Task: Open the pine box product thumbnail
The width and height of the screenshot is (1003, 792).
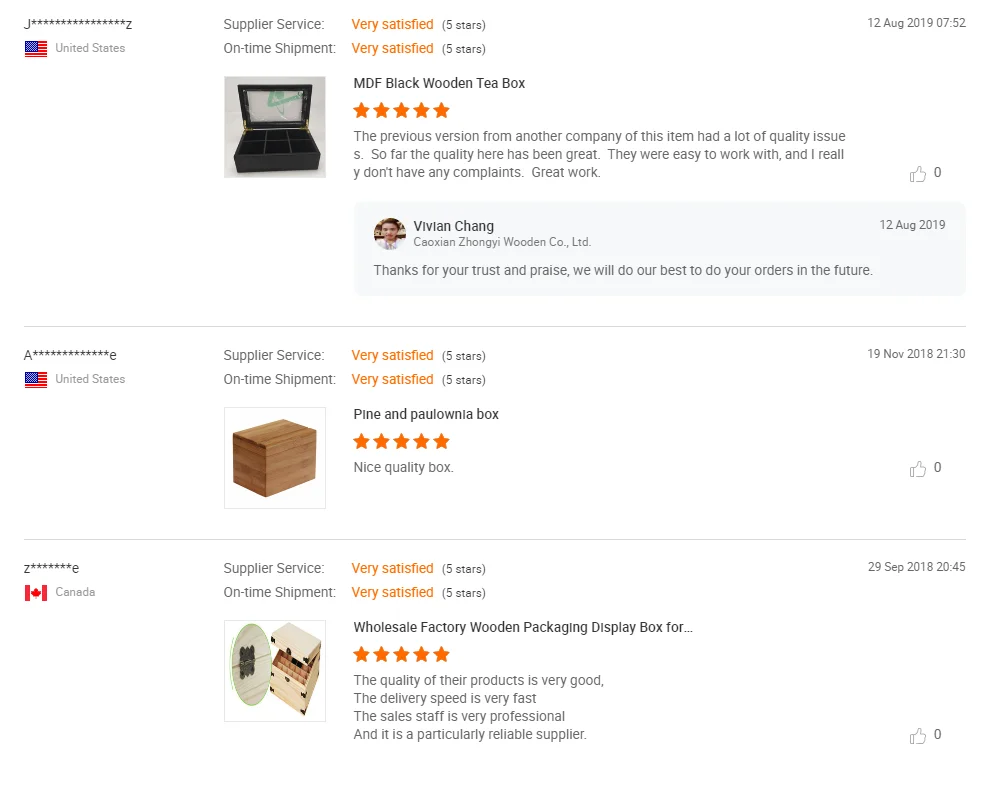Action: (275, 458)
